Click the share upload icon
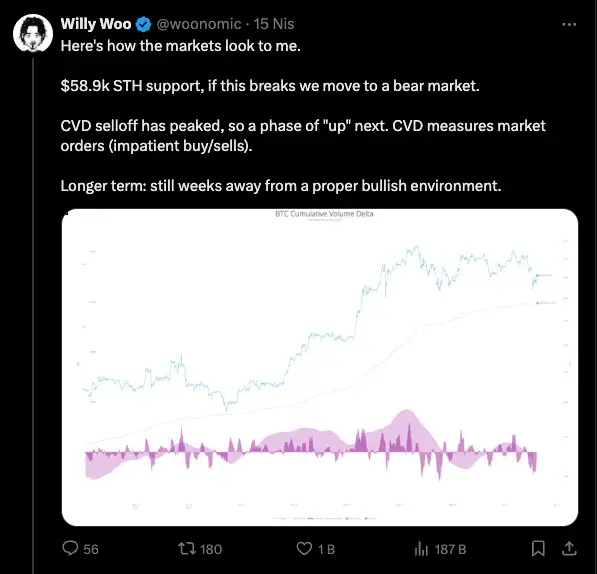The width and height of the screenshot is (597, 574). pos(569,548)
